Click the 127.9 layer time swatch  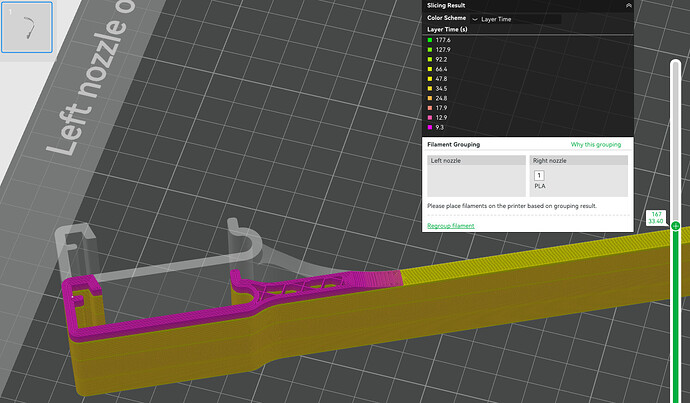tap(429, 51)
